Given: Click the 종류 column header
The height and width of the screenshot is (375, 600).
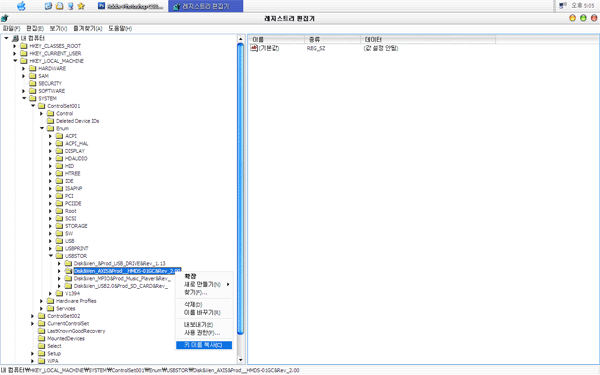Looking at the screenshot, I should (x=333, y=39).
